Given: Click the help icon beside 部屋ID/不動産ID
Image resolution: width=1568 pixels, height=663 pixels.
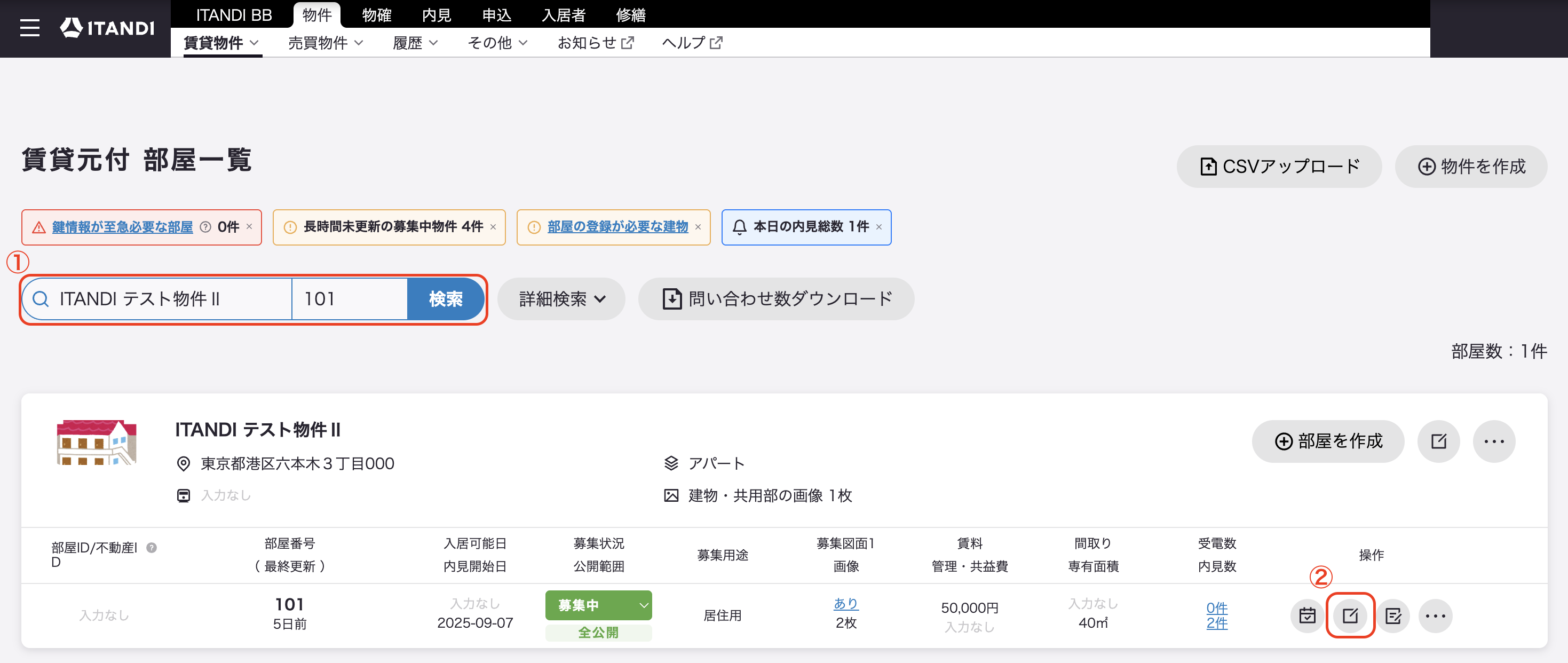Looking at the screenshot, I should [152, 547].
